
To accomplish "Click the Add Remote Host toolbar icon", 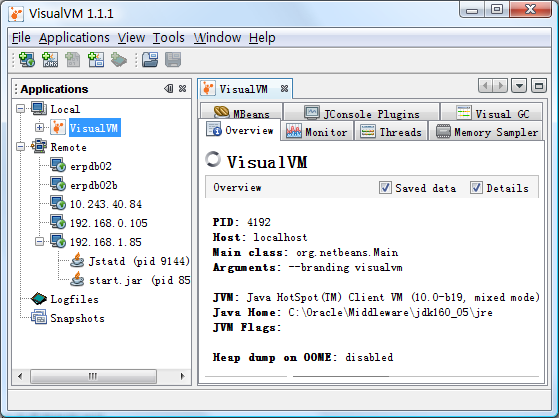I will coord(27,60).
